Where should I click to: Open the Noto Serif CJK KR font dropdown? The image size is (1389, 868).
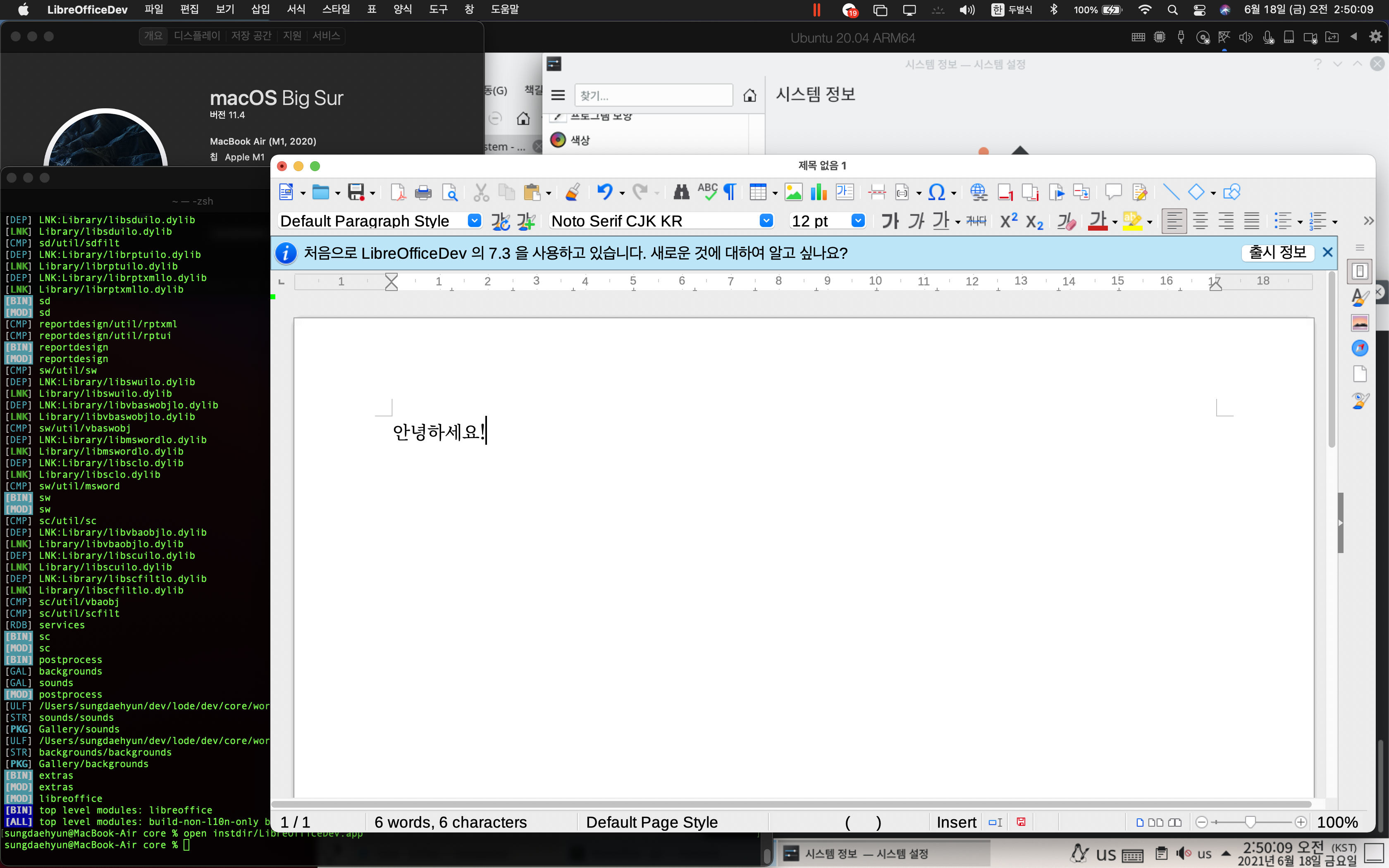(766, 221)
